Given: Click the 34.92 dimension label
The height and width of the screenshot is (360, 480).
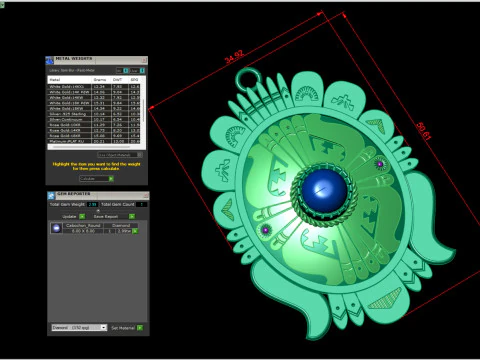Looking at the screenshot, I should coord(234,57).
